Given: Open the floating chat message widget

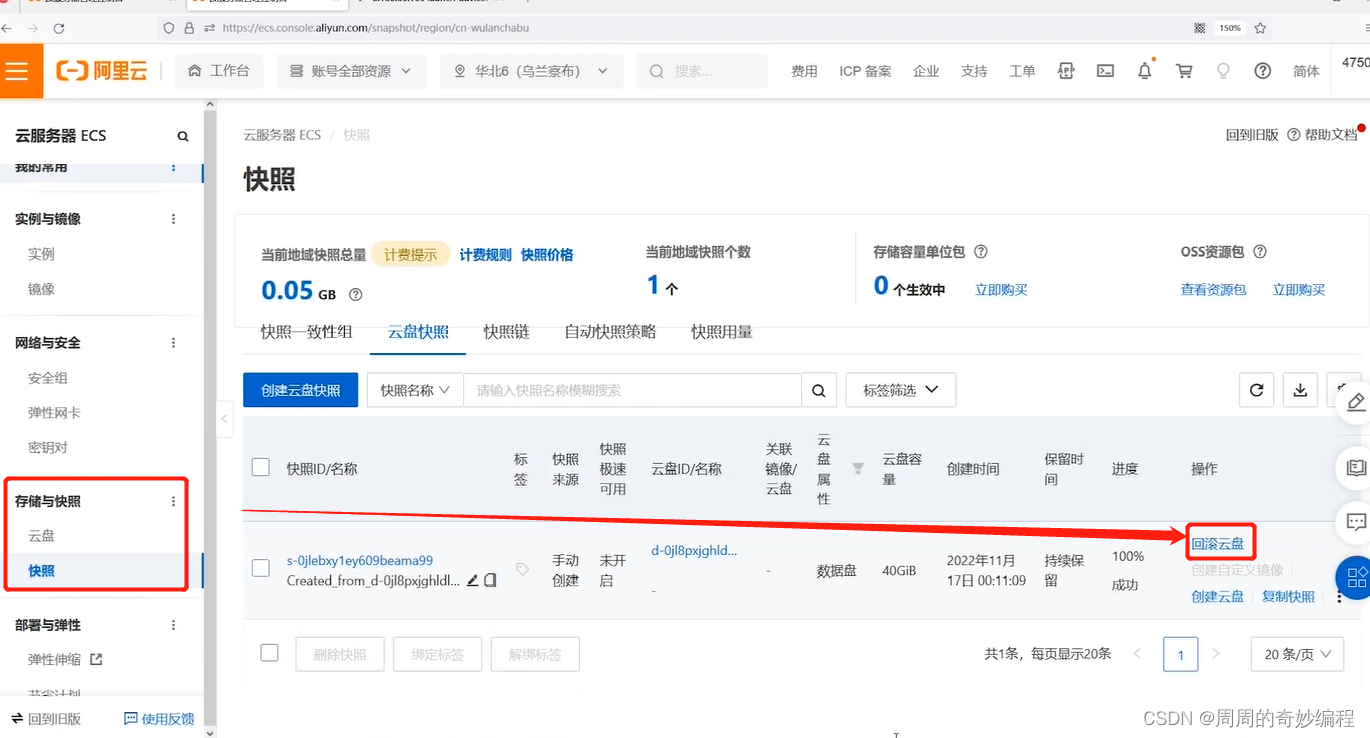Looking at the screenshot, I should (1356, 522).
